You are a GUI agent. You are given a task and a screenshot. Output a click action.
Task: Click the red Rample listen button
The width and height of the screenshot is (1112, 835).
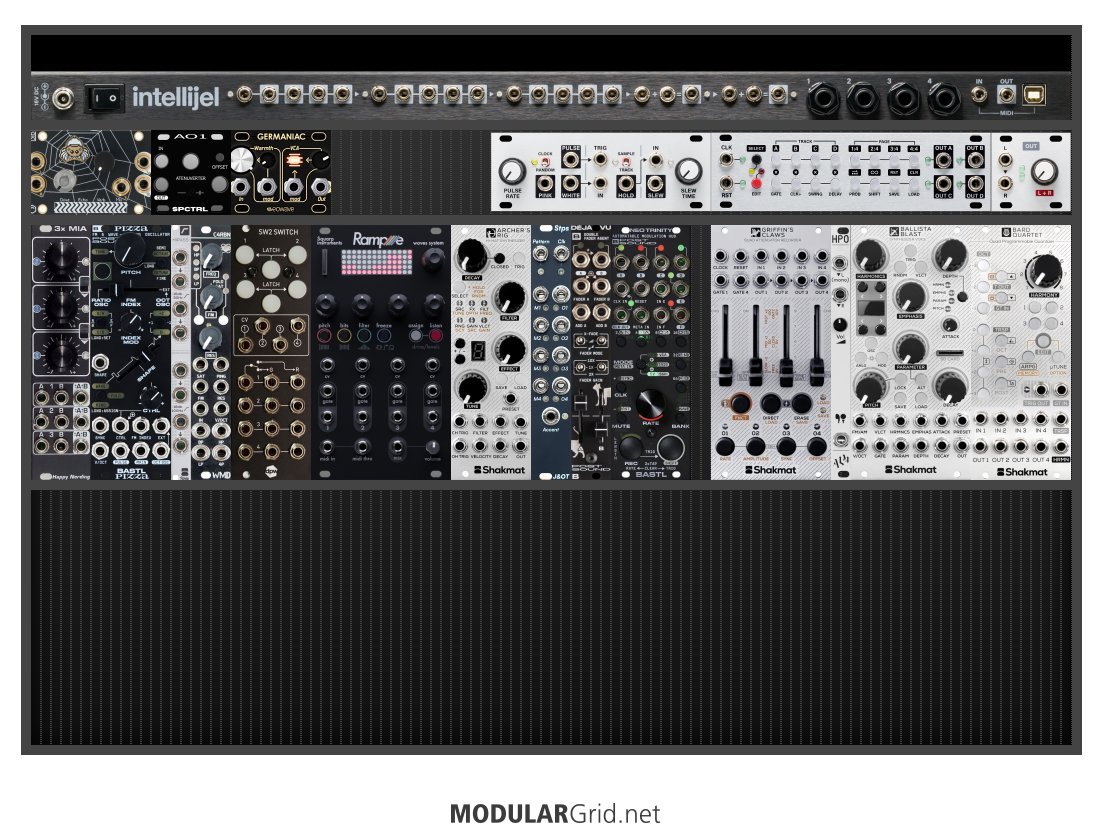coord(435,336)
